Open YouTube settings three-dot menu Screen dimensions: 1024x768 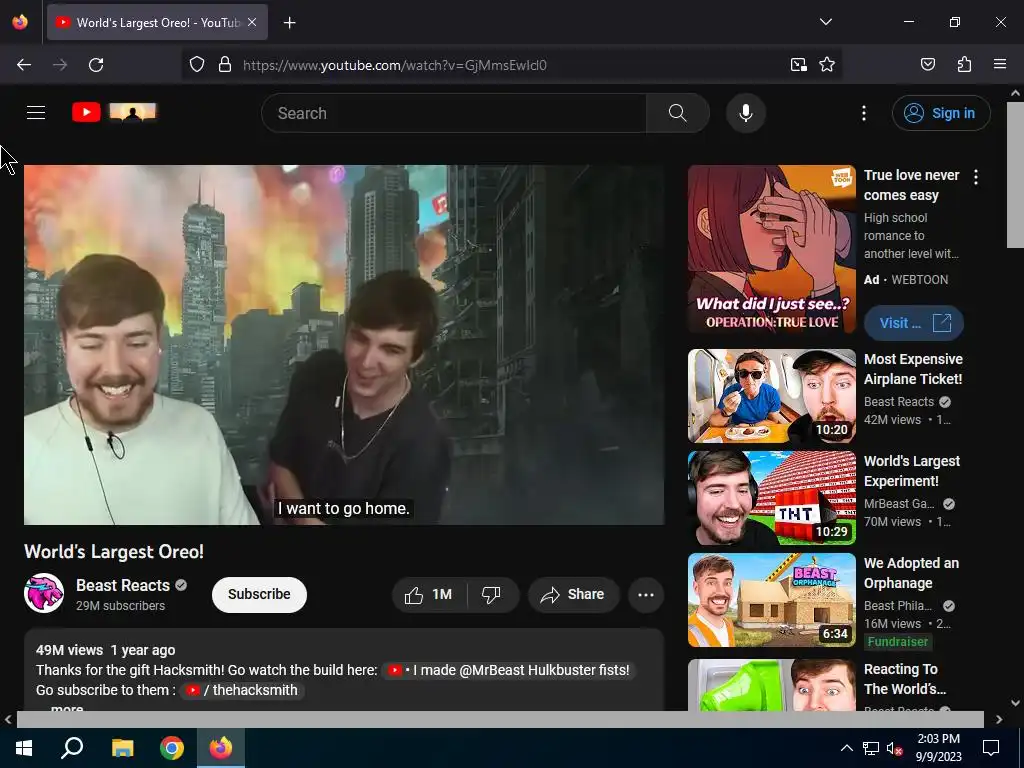click(x=863, y=113)
